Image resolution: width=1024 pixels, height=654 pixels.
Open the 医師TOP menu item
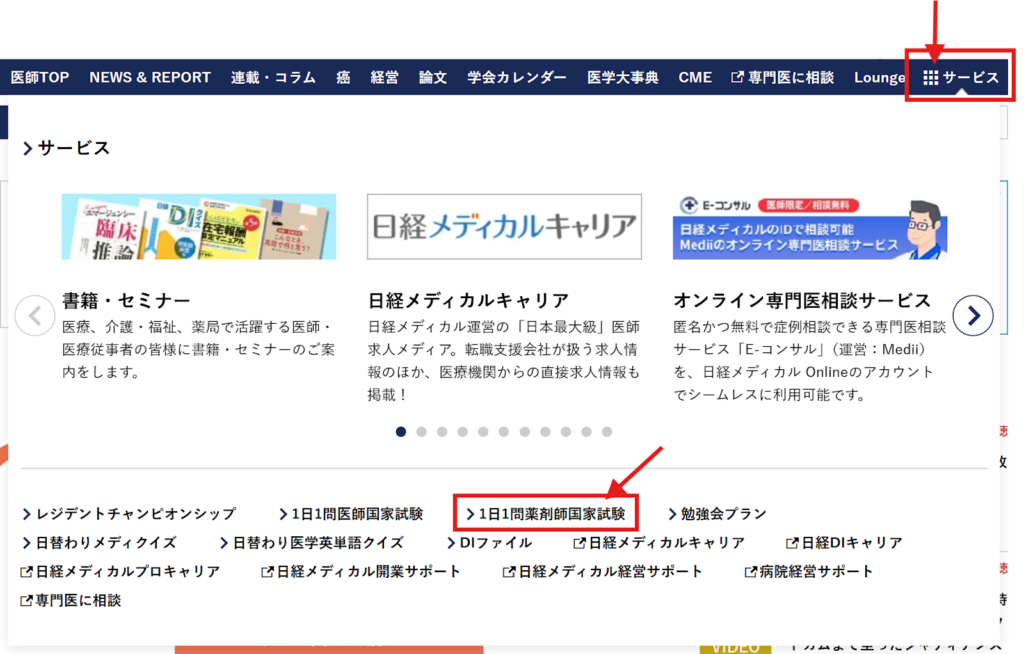(x=40, y=78)
